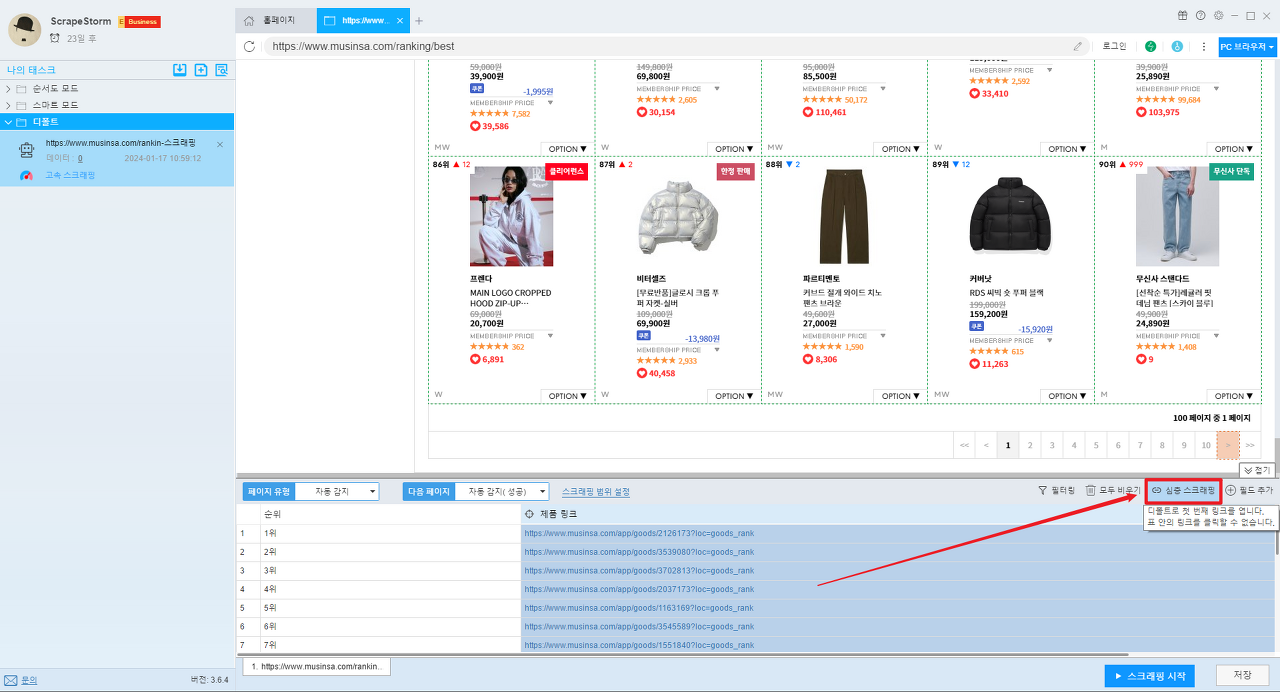Click the 순위 column header
This screenshot has height=692, width=1280.
click(390, 513)
